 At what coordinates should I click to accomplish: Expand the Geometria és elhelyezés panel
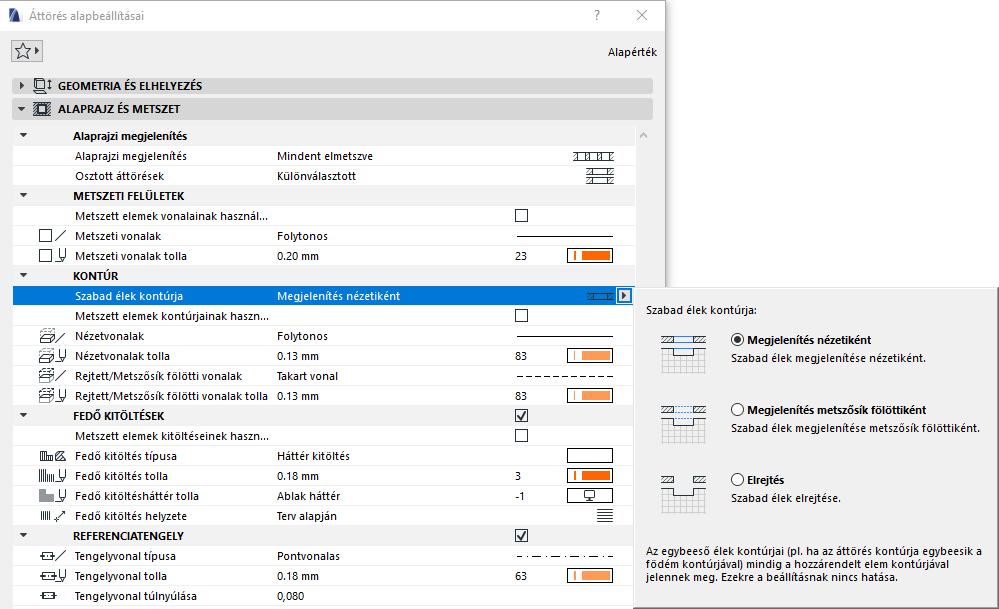tap(22, 85)
